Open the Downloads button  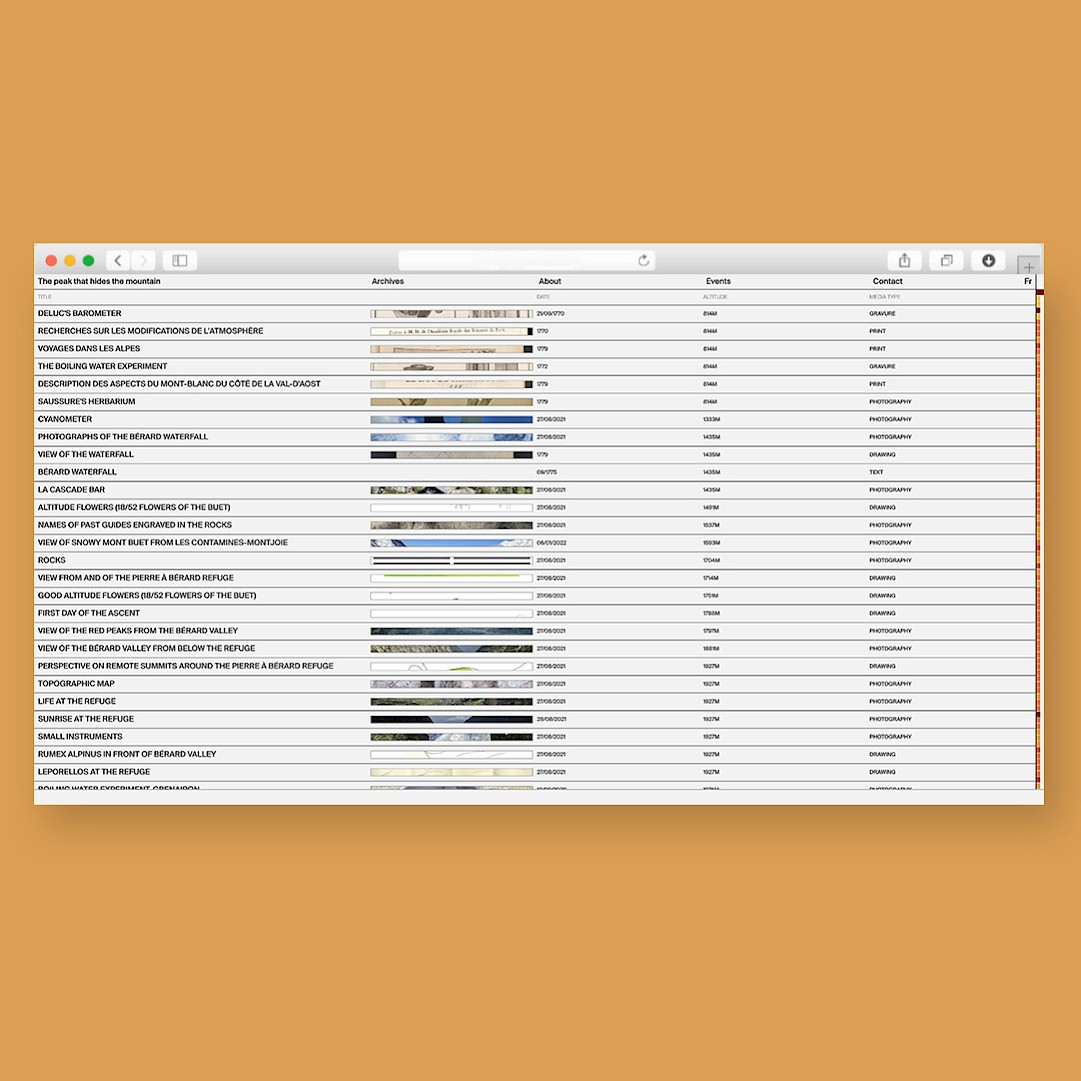tap(988, 261)
